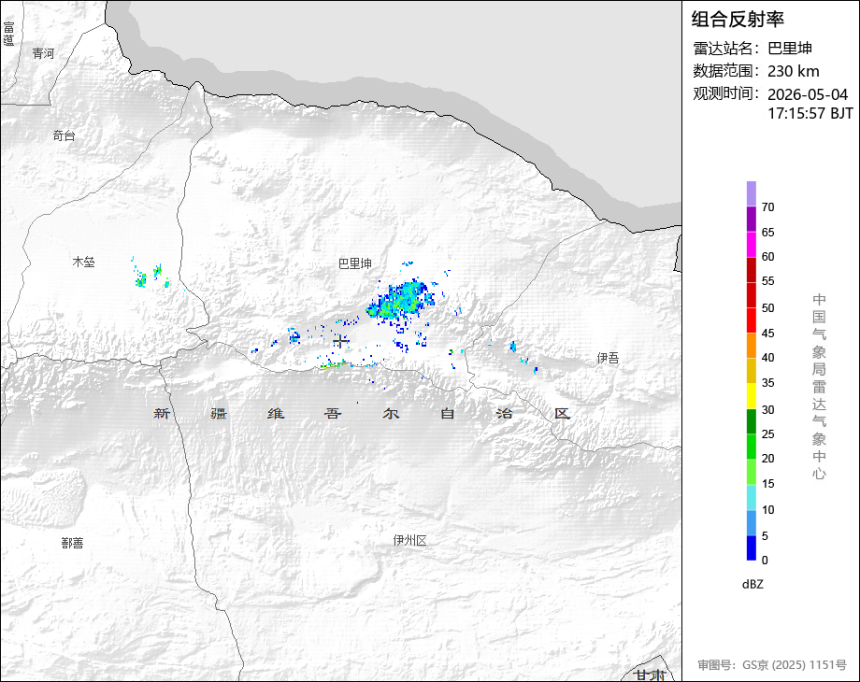Click the orange 40 dBZ legend color
This screenshot has width=860, height=682.
point(751,346)
